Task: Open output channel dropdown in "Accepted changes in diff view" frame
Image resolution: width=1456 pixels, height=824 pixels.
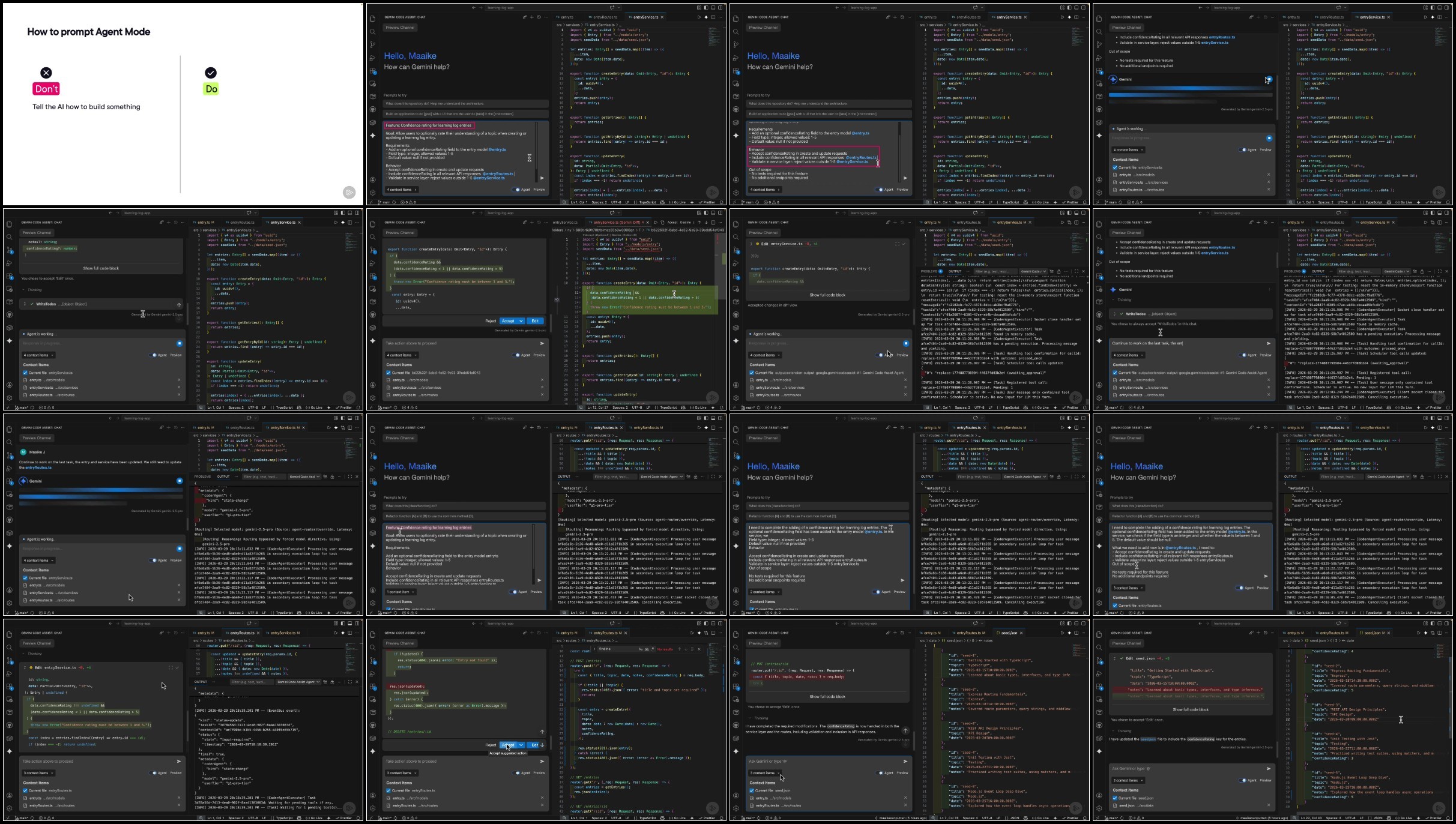Action: click(x=1033, y=271)
